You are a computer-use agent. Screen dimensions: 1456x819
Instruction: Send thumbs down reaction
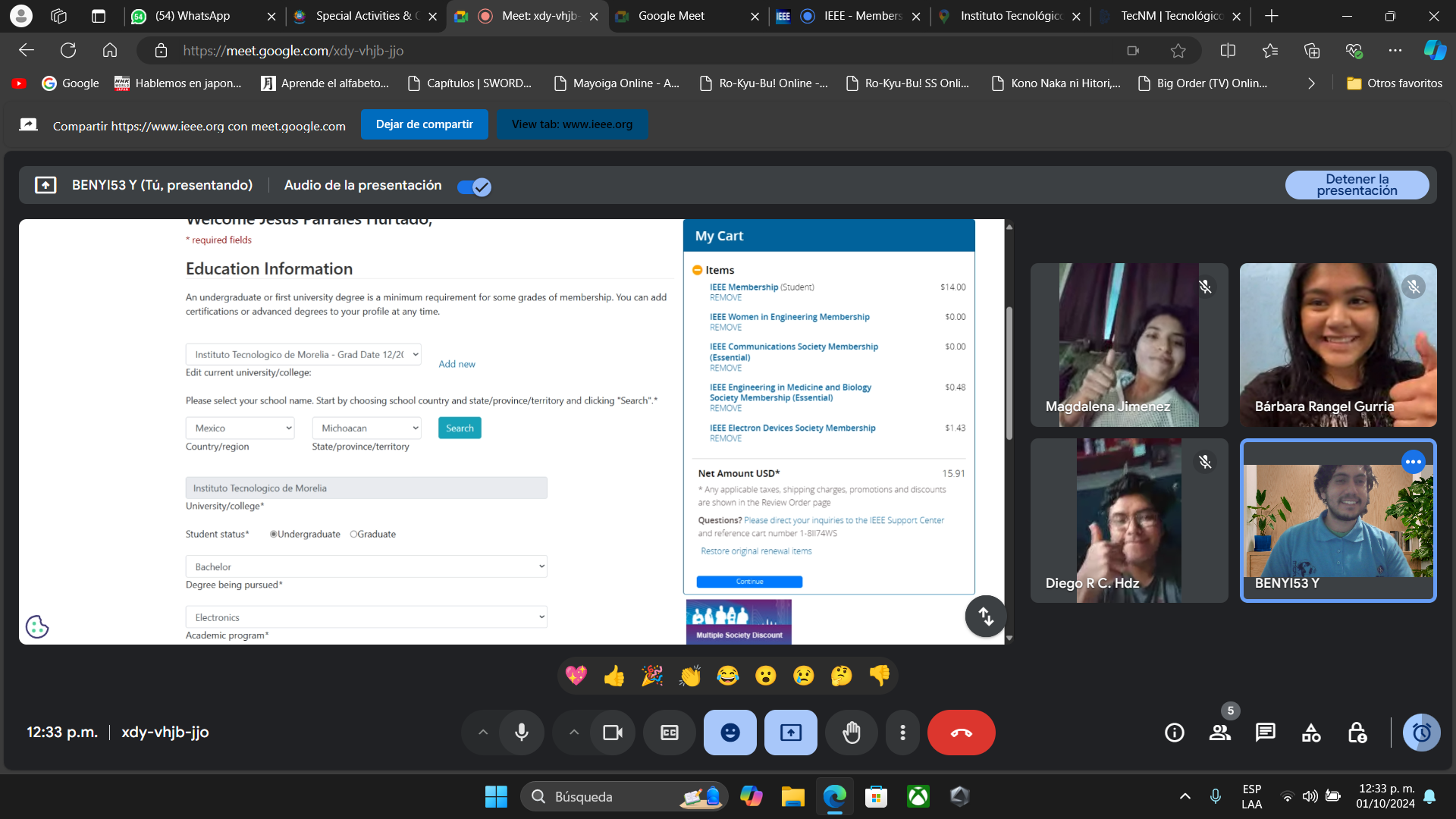[880, 675]
